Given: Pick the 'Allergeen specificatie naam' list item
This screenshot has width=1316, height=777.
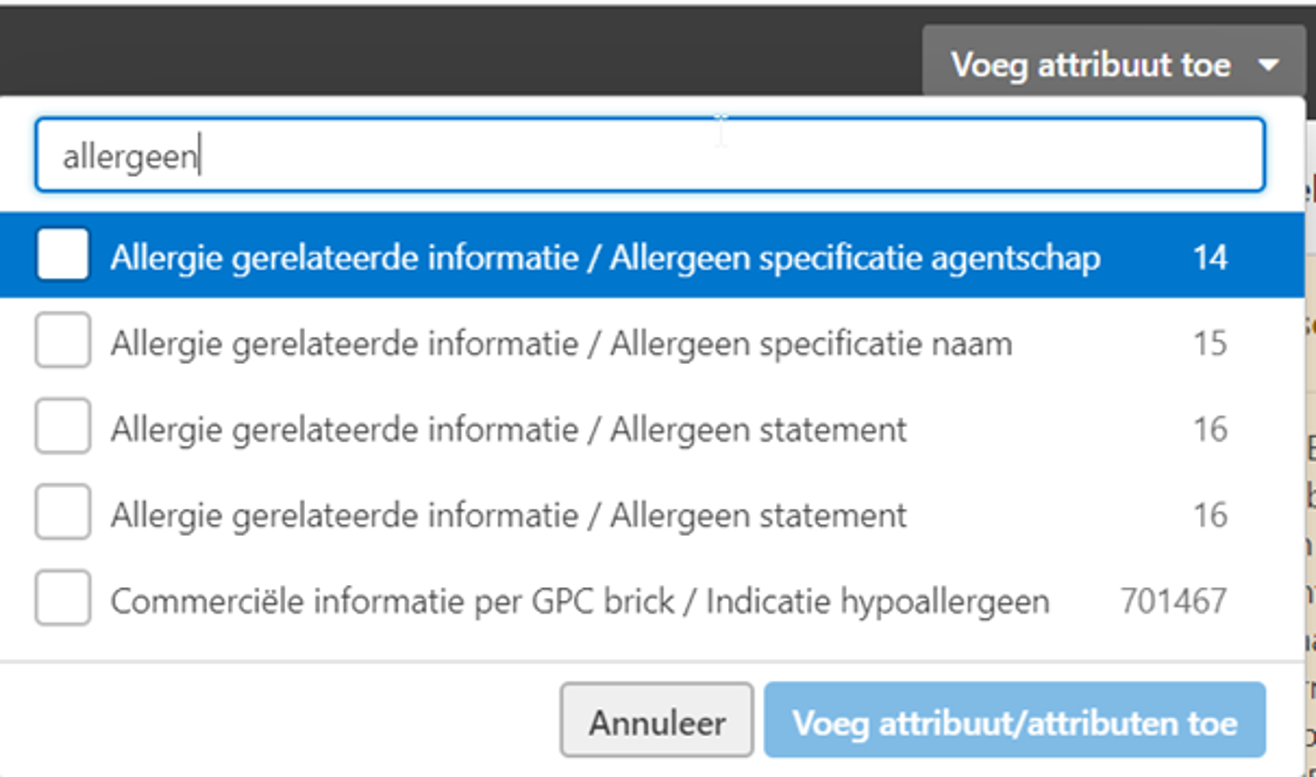Looking at the screenshot, I should [x=561, y=344].
